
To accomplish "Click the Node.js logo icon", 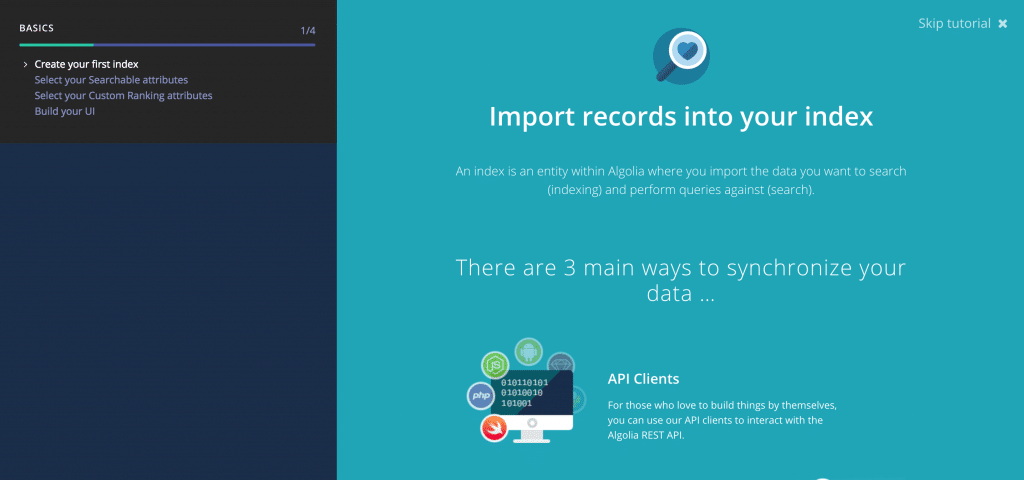I will click(495, 364).
